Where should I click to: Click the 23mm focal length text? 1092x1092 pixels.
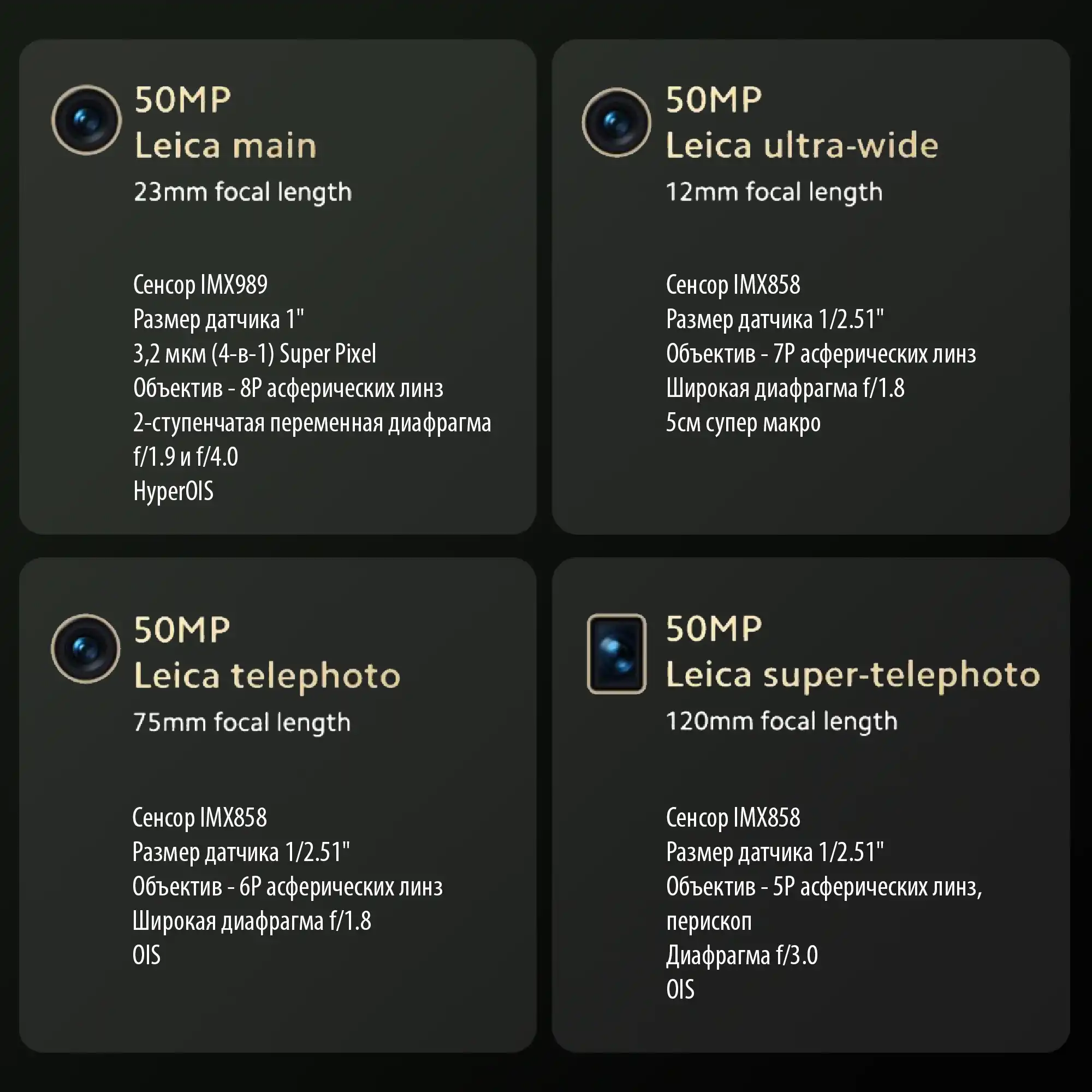pos(243,193)
